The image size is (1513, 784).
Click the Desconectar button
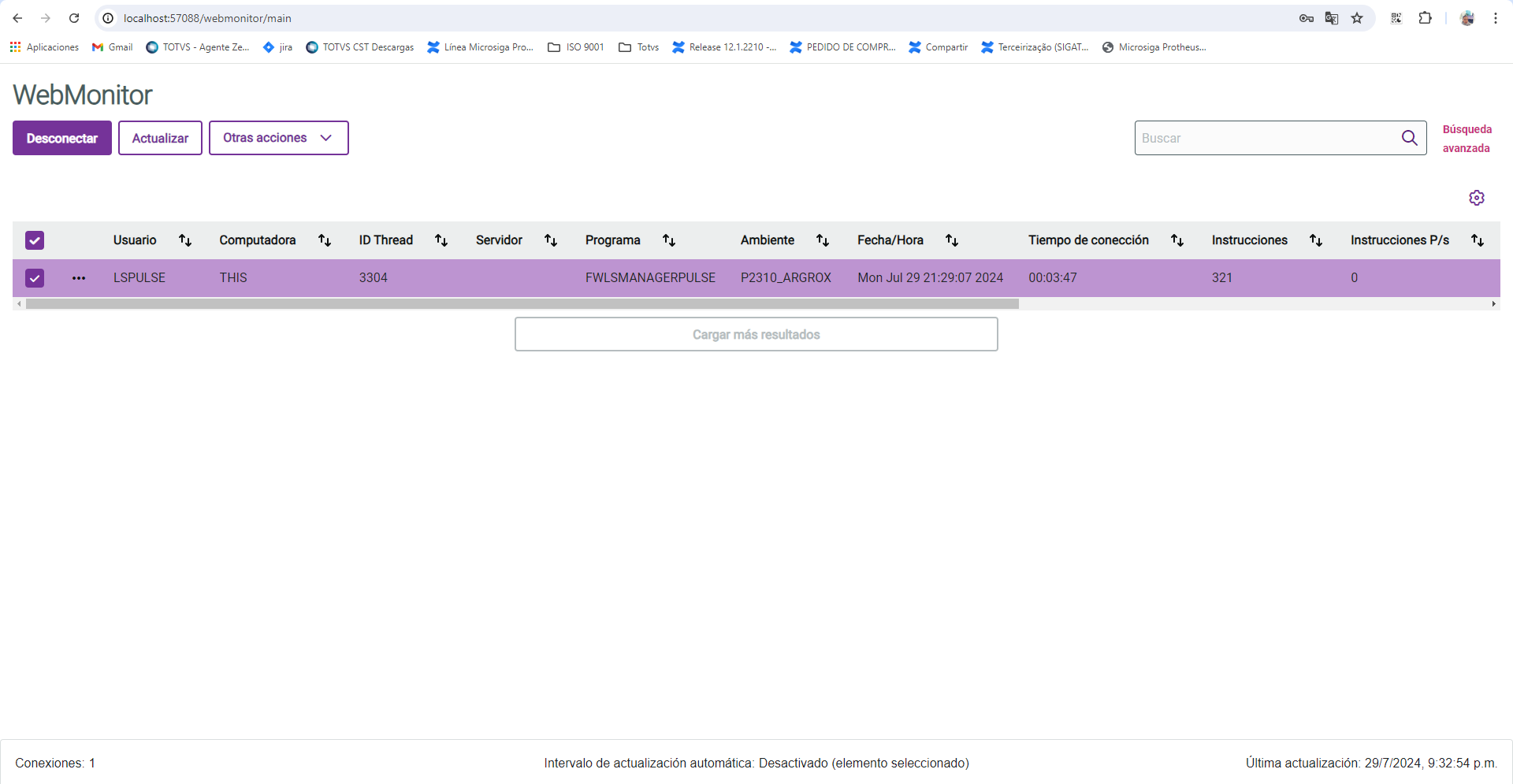(x=62, y=138)
